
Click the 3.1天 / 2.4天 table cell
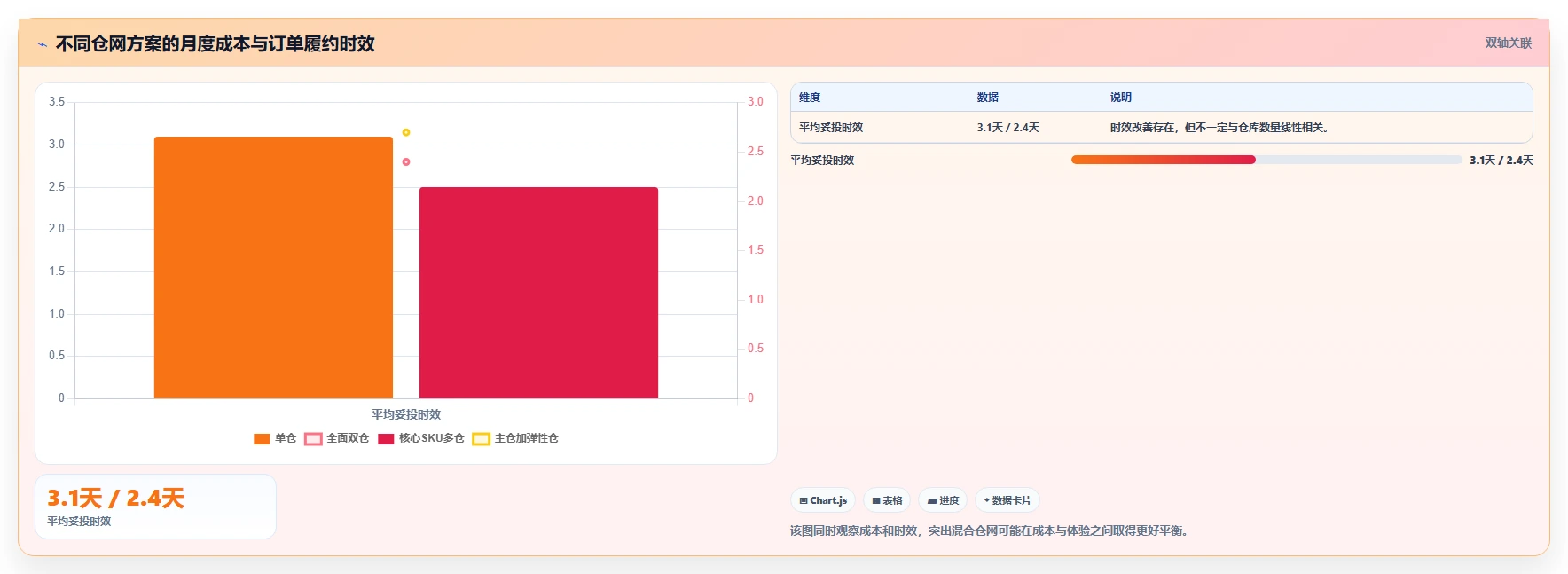coord(1008,128)
